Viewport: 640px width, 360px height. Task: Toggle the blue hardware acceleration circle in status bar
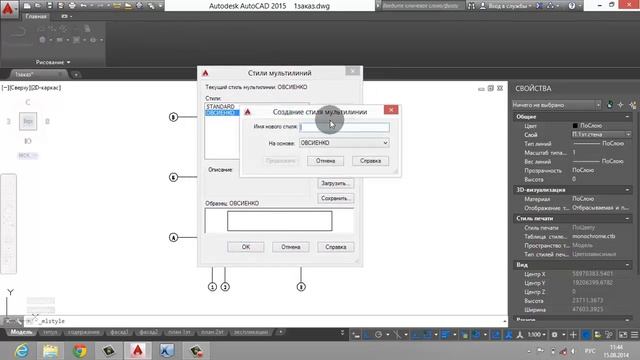[586, 335]
